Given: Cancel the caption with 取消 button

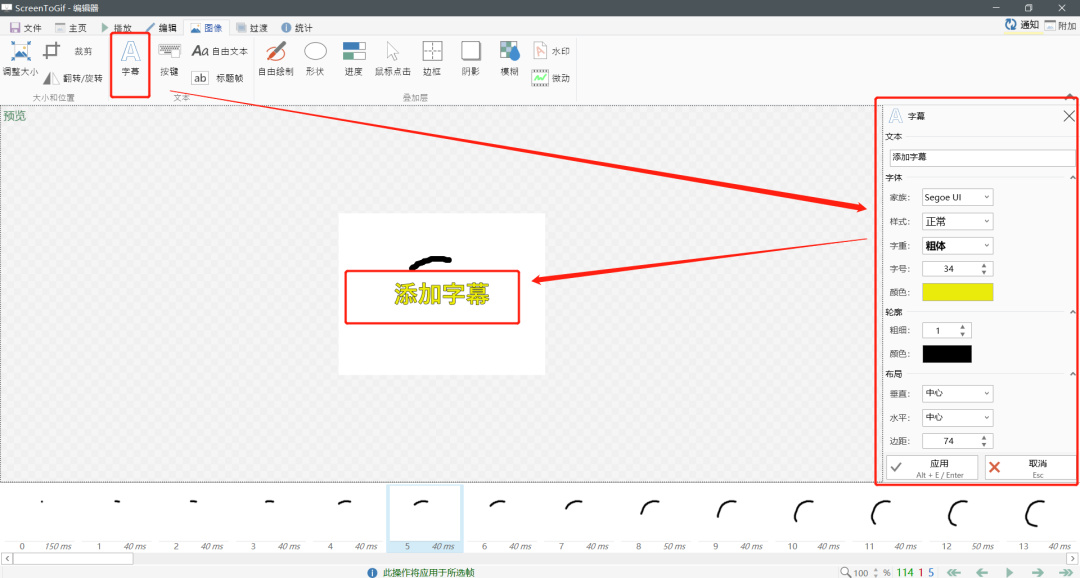Looking at the screenshot, I should 1030,467.
